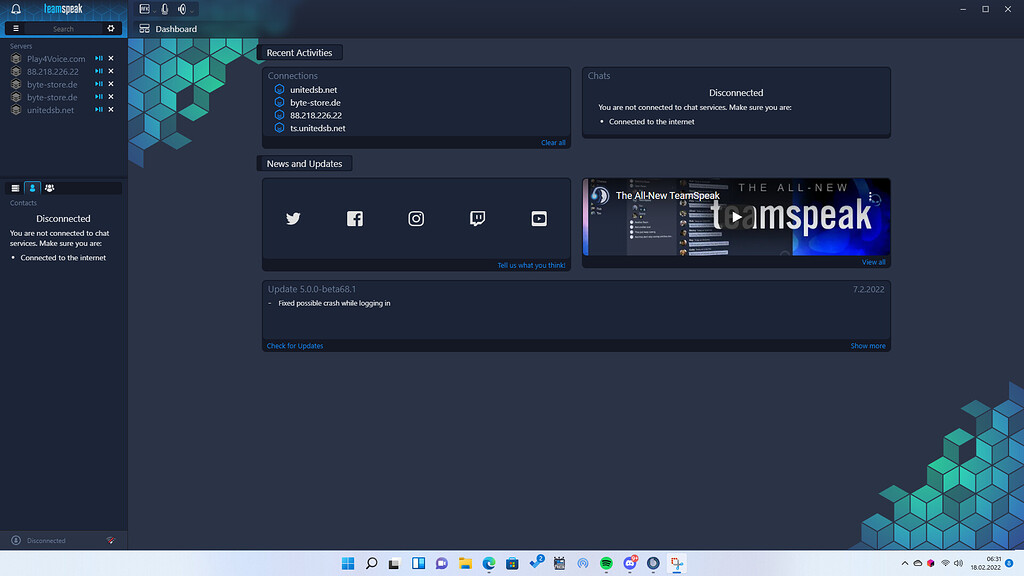This screenshot has width=1024, height=576.
Task: Open the hamburger menu next to Search
Action: tap(16, 28)
